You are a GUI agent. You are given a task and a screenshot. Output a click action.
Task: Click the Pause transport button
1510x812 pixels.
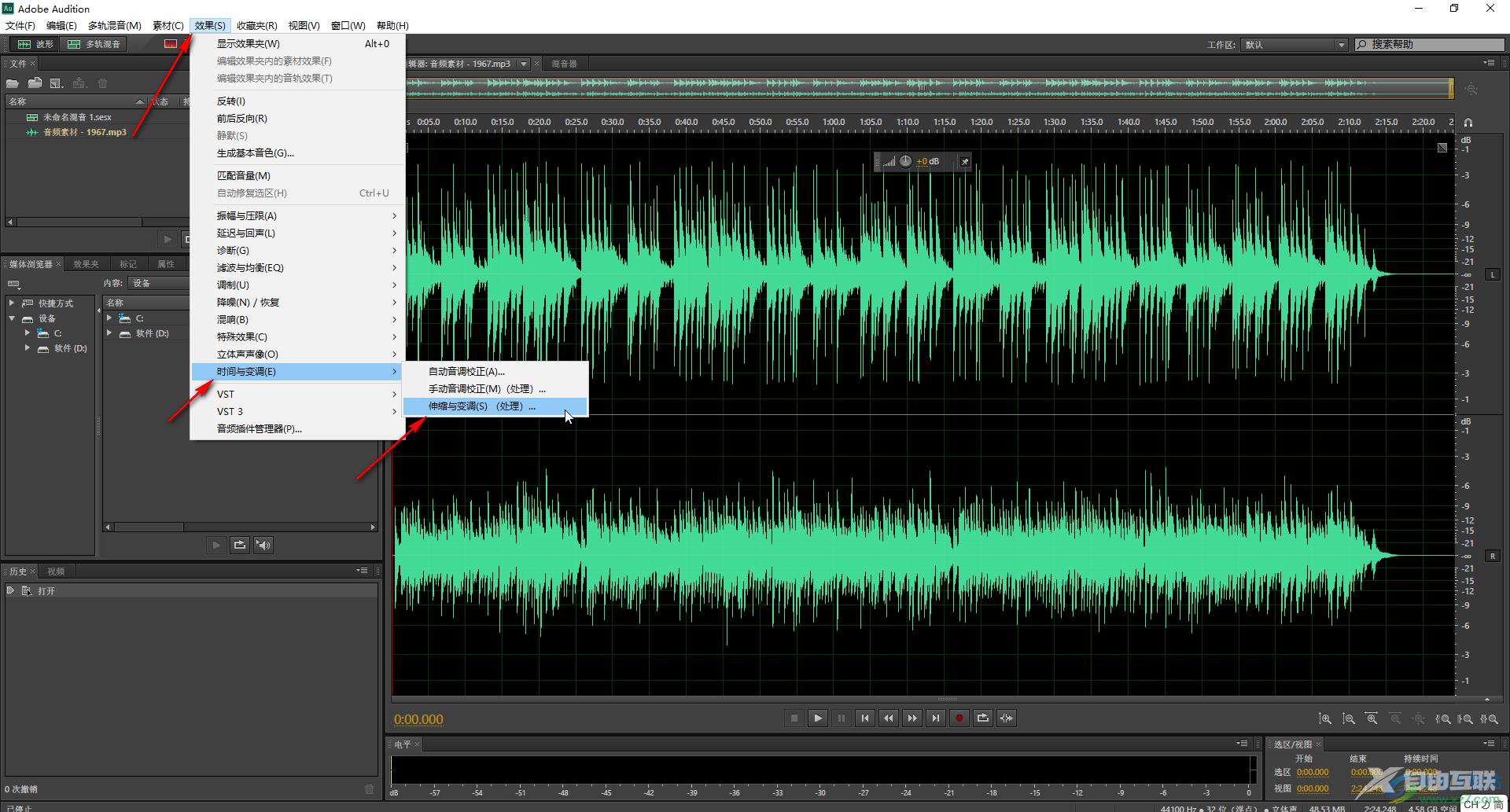pos(842,718)
